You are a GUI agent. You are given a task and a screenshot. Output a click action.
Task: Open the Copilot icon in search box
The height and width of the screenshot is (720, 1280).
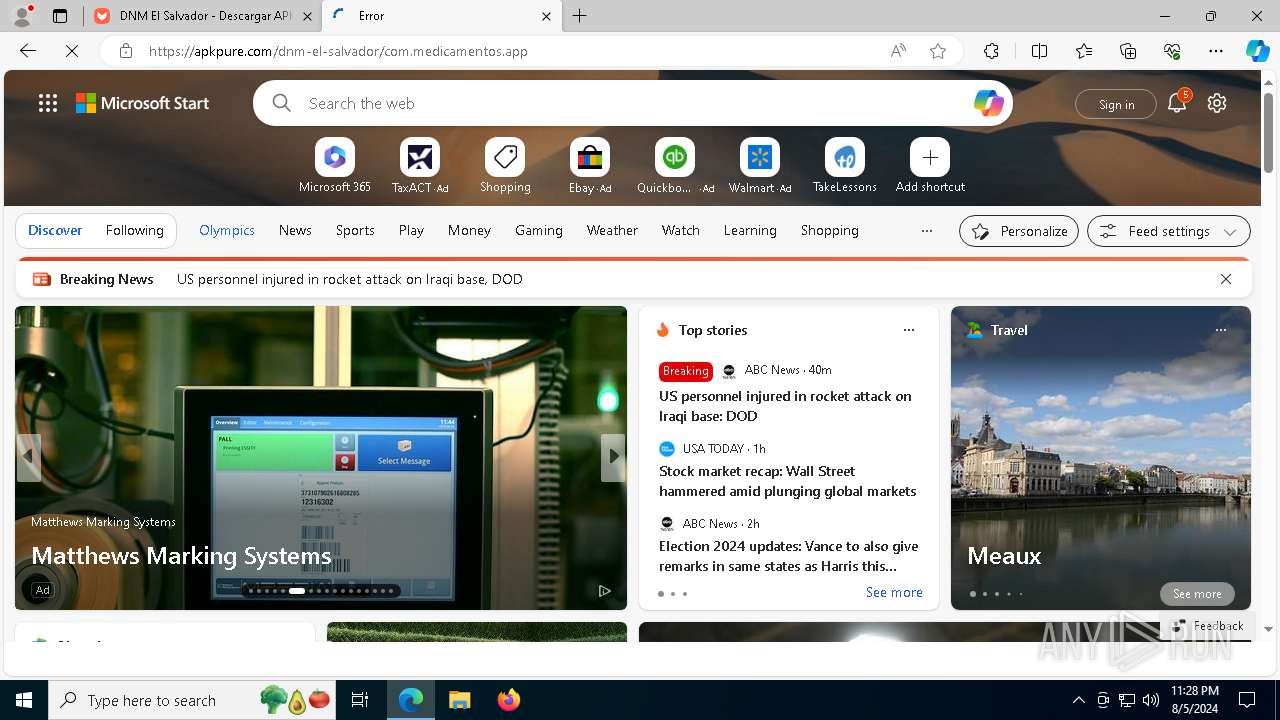(x=988, y=103)
